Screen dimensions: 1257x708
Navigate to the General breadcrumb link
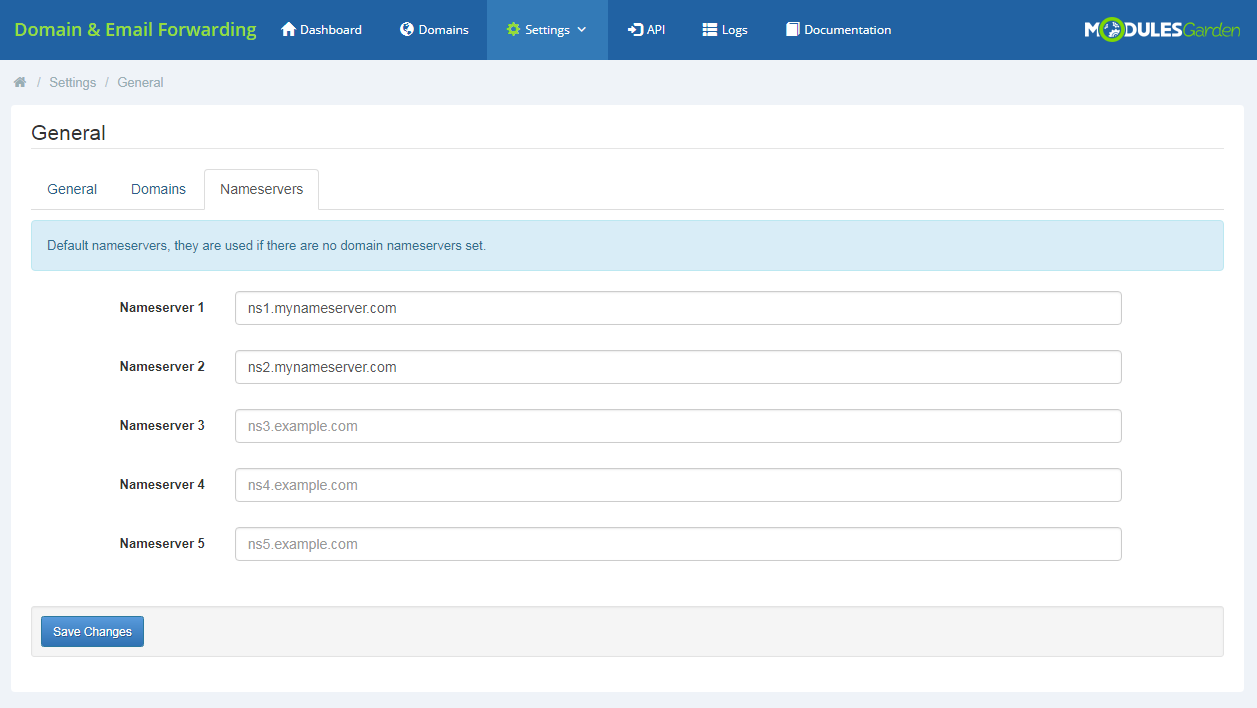pyautogui.click(x=139, y=81)
